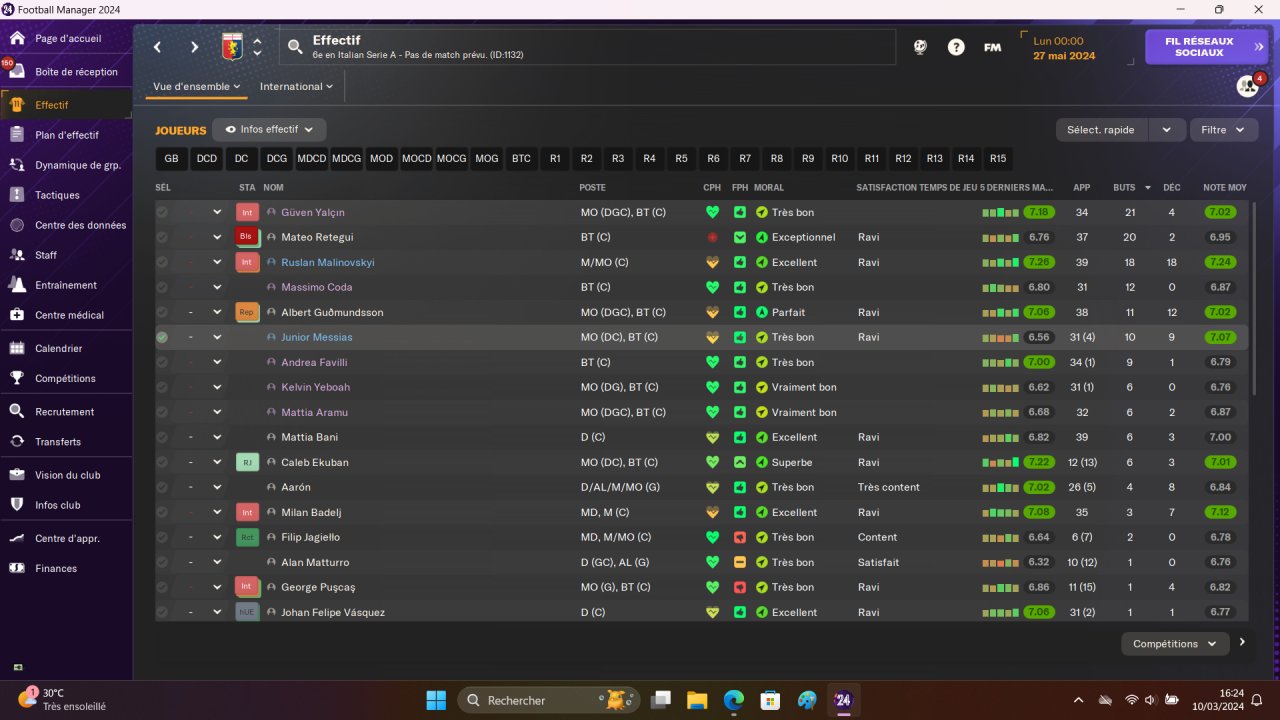Open Dynamique de grp. section
Image resolution: width=1280 pixels, height=720 pixels.
tap(66, 165)
